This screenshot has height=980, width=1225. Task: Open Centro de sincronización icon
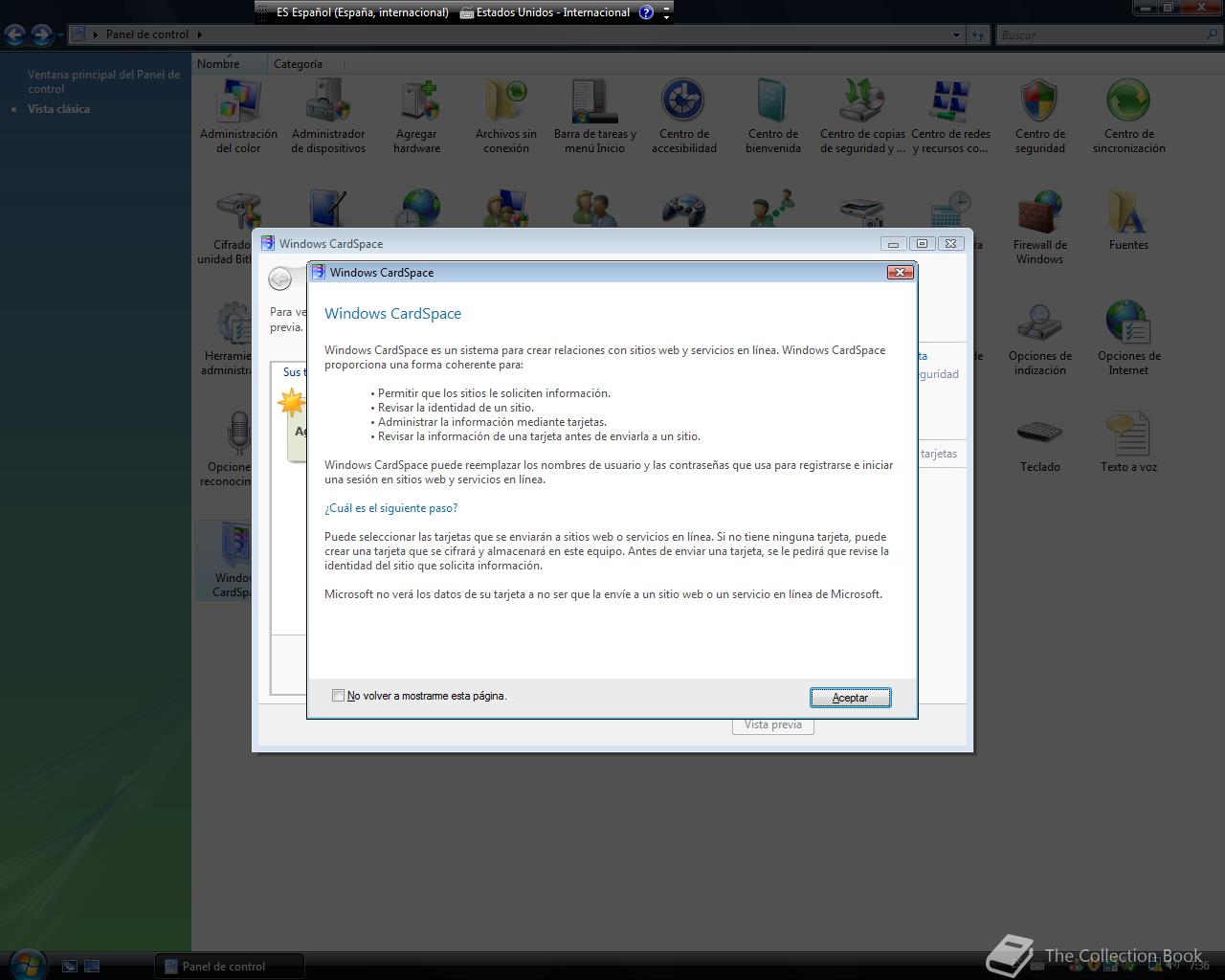pos(1129,117)
